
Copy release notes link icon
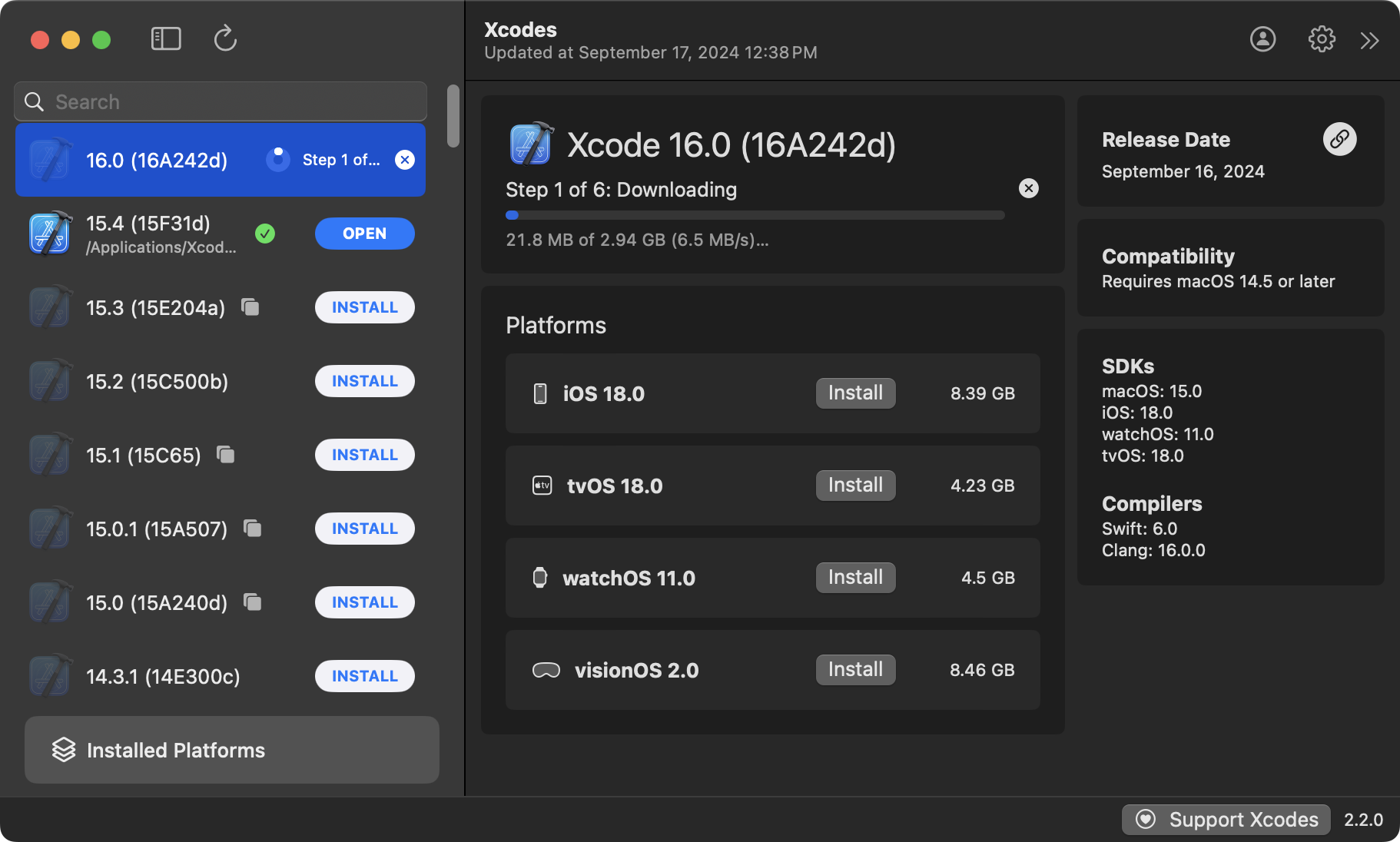pyautogui.click(x=1339, y=139)
